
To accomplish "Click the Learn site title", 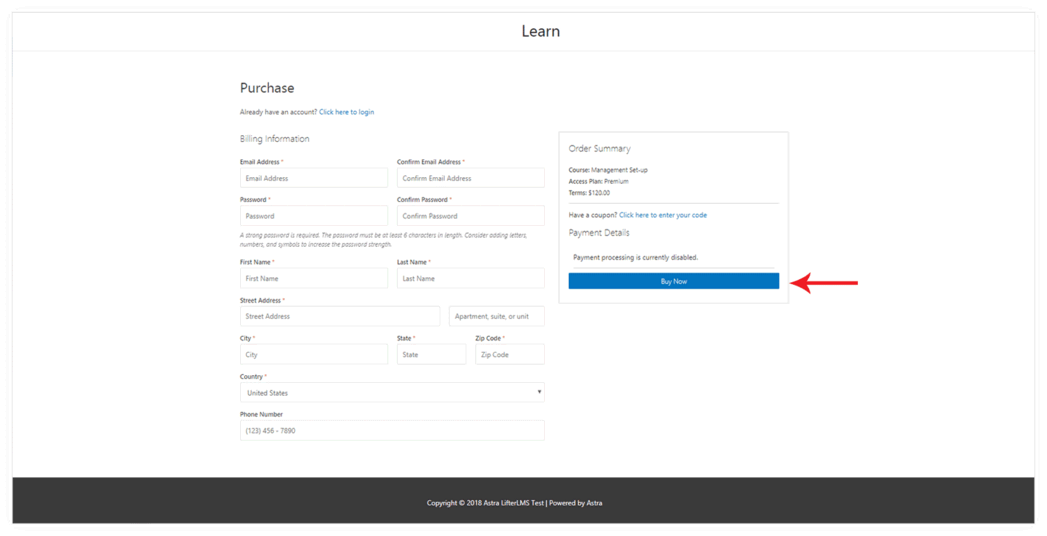I will (x=540, y=31).
